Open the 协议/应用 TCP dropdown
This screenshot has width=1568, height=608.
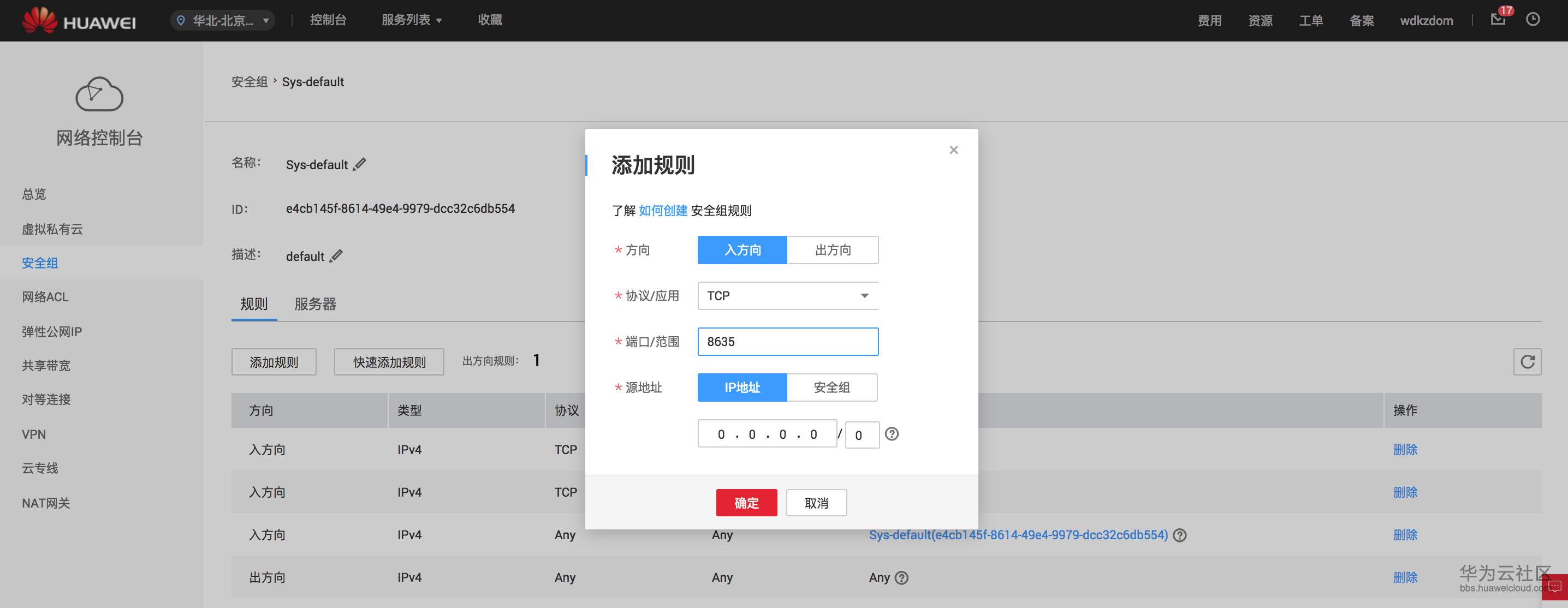[x=788, y=296]
